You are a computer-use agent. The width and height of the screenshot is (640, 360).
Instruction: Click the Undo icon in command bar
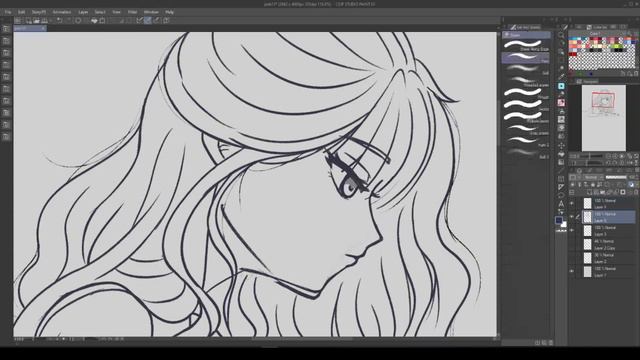tap(60, 20)
